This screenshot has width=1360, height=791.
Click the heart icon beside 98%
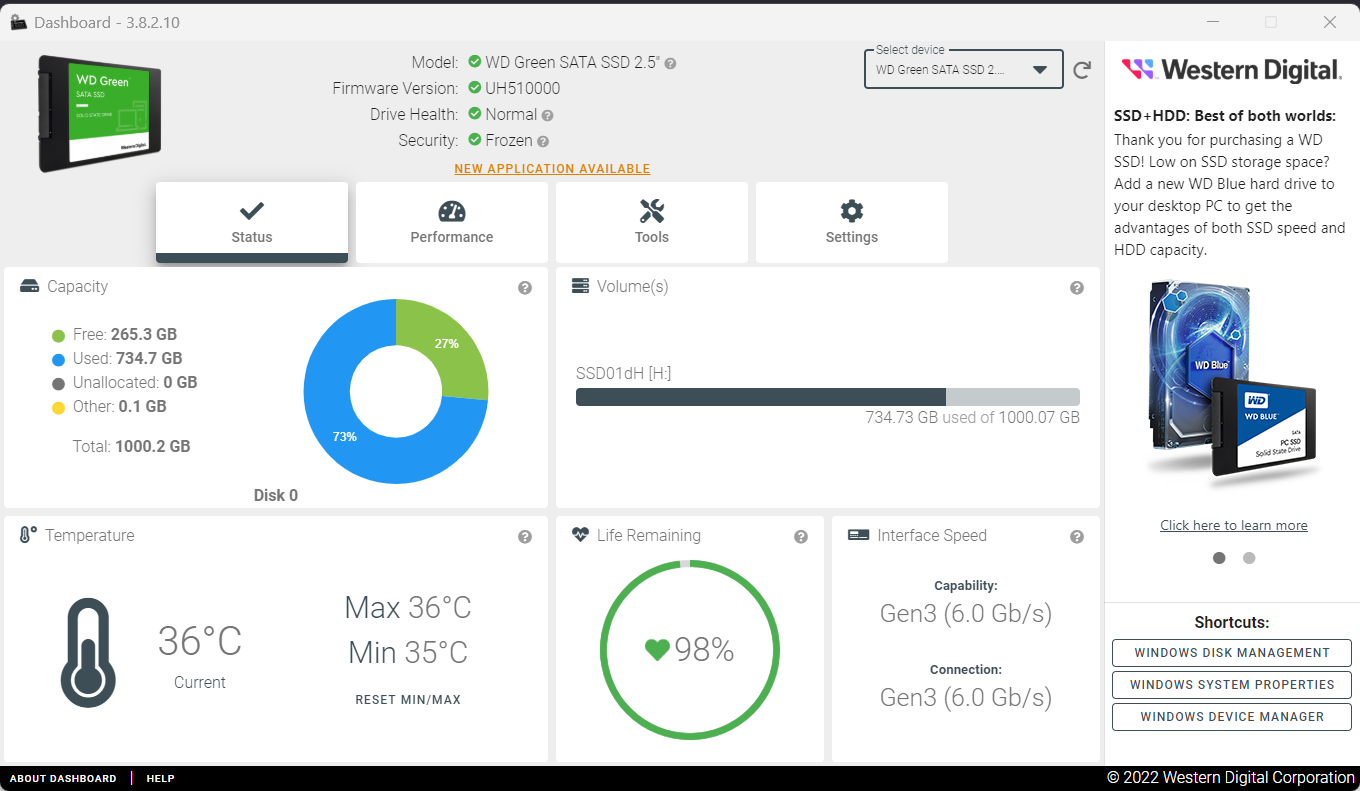pyautogui.click(x=657, y=650)
